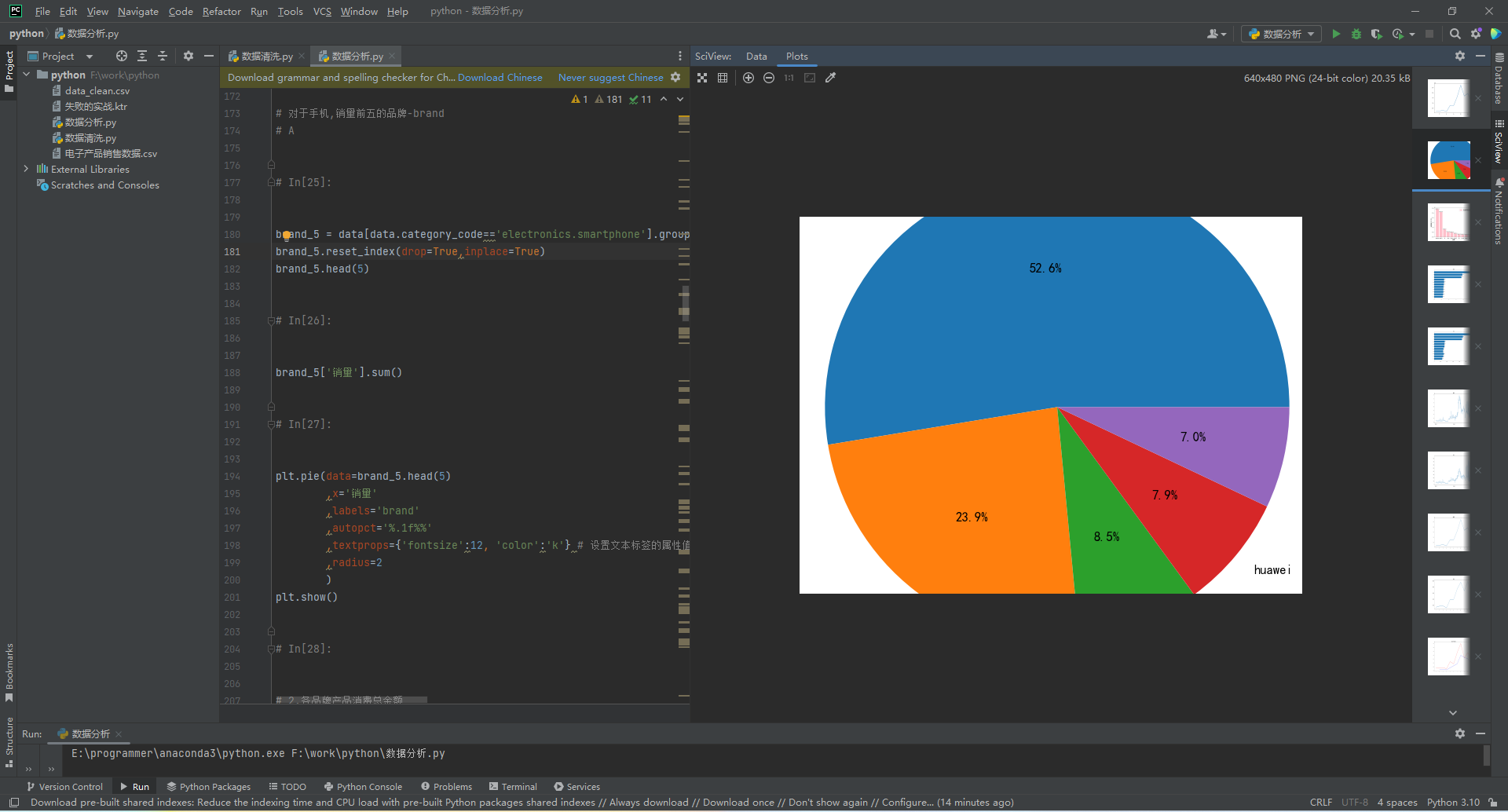Open the Refactor menu

221,11
